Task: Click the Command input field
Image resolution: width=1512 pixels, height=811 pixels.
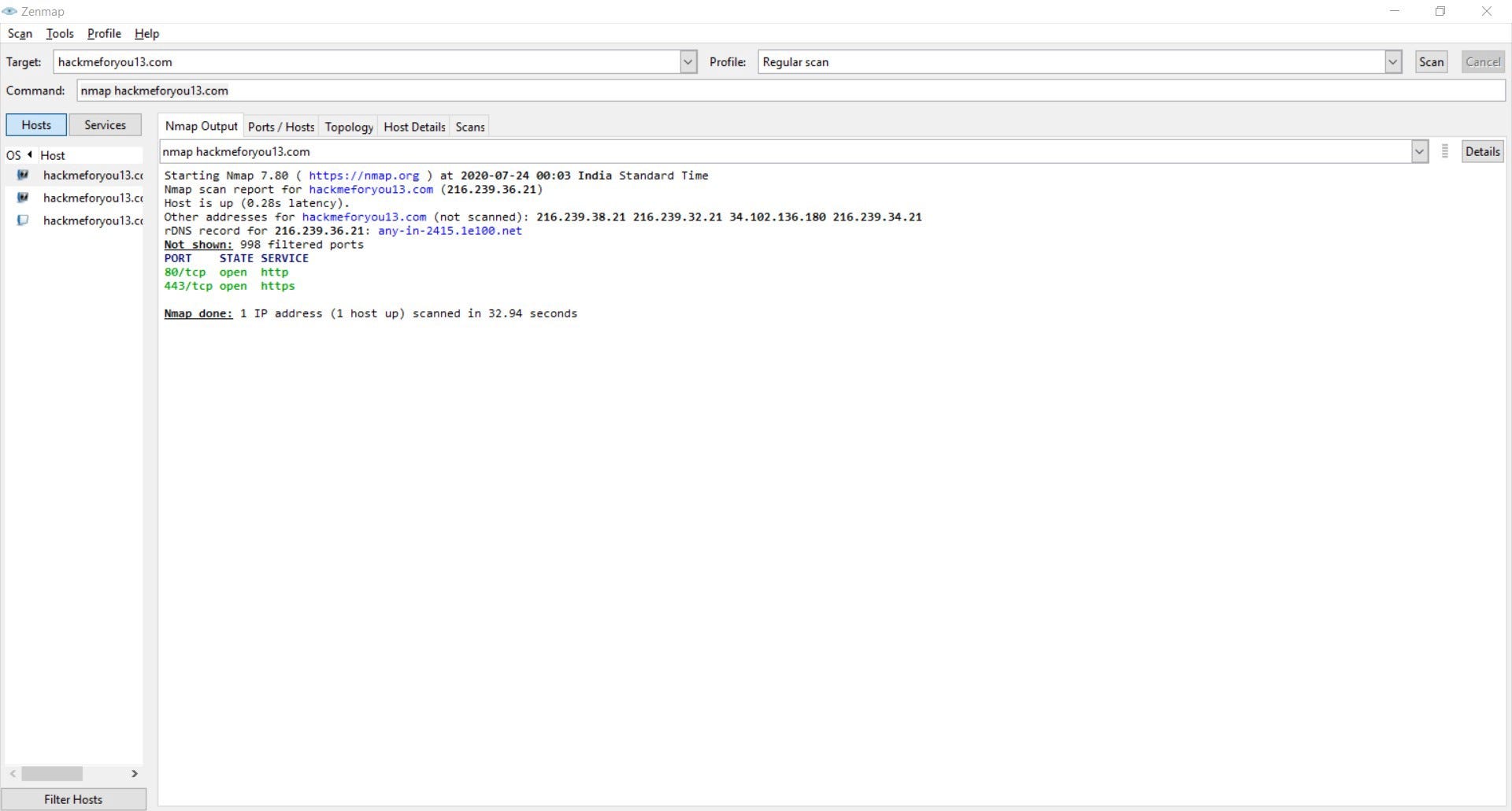Action: (791, 91)
